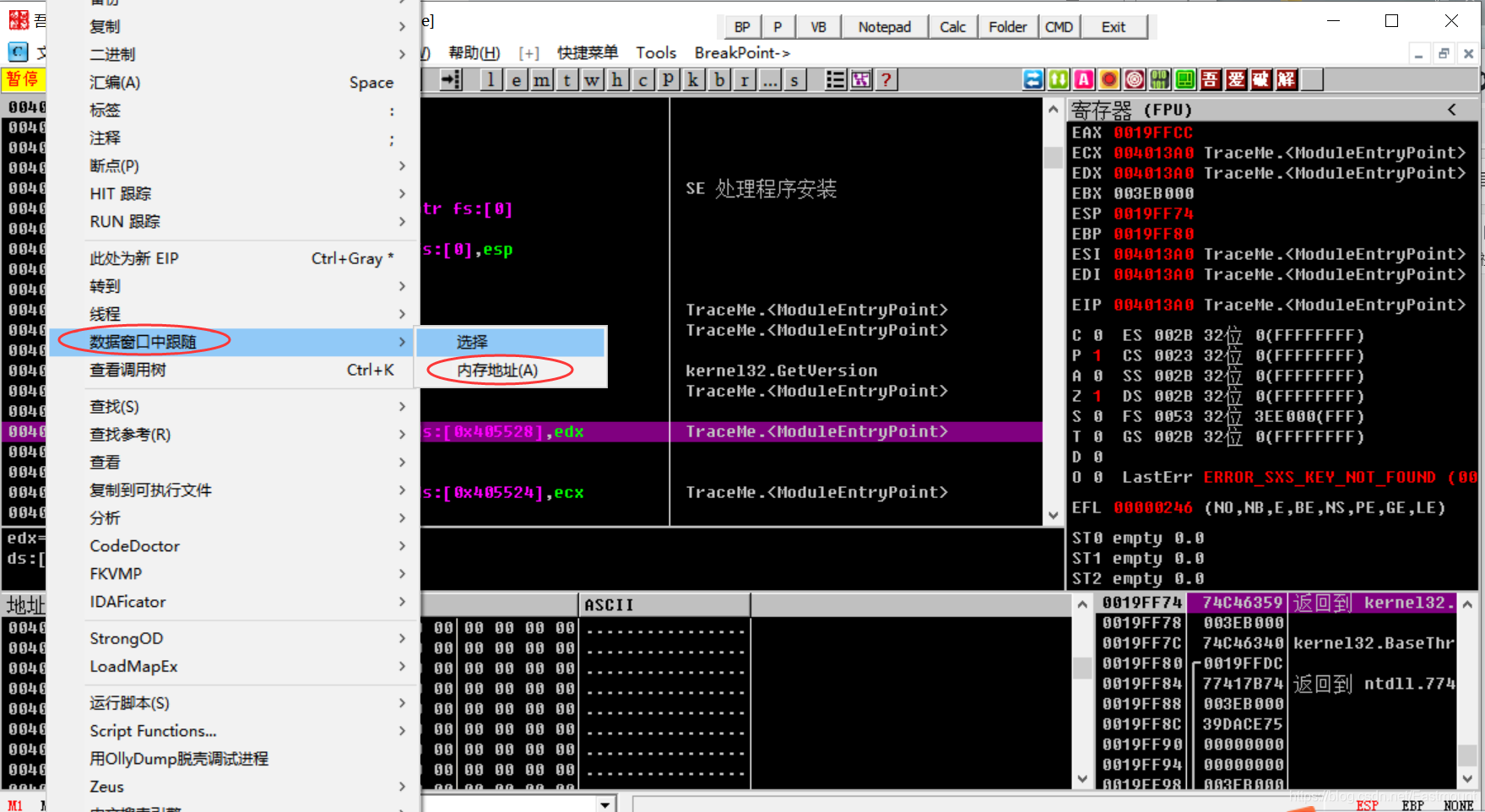Toggle the C flag value

(1097, 335)
